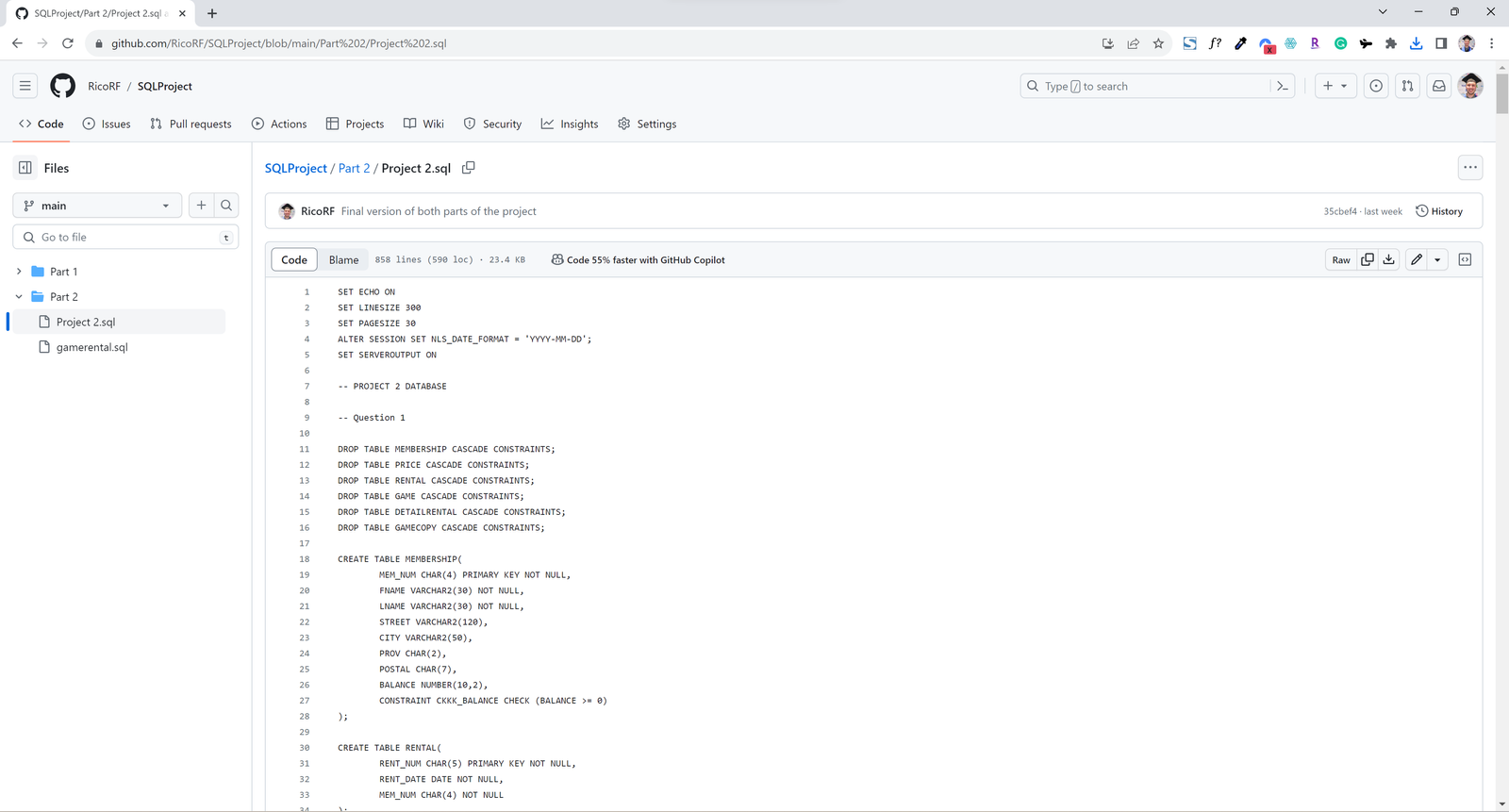Image resolution: width=1509 pixels, height=812 pixels.
Task: Switch to Blame view
Action: click(x=343, y=260)
